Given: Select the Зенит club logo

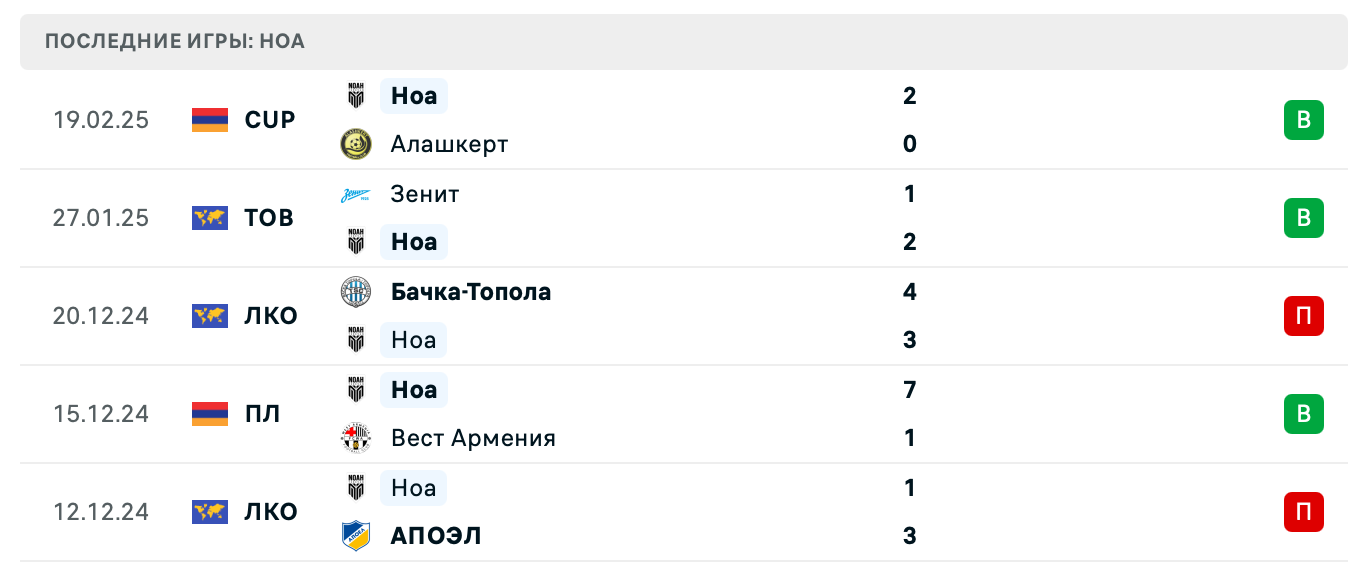Looking at the screenshot, I should 357,194.
